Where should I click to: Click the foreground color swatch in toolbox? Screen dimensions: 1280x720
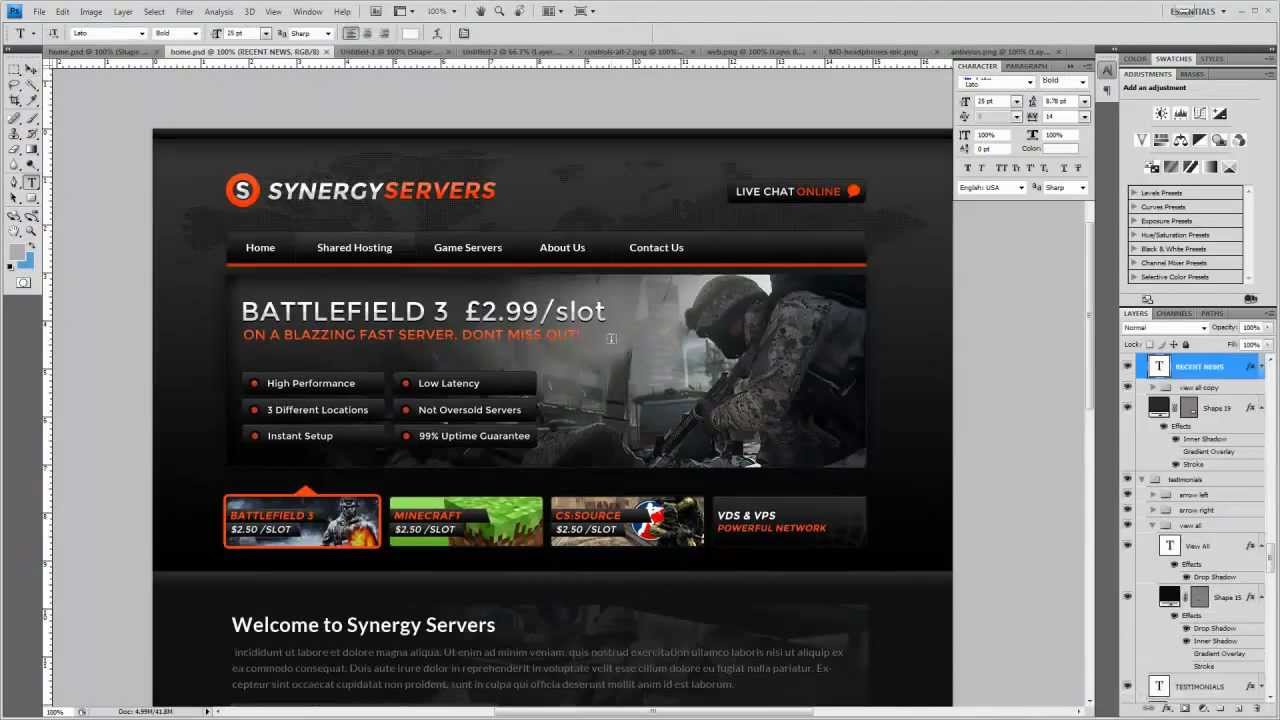pyautogui.click(x=17, y=252)
